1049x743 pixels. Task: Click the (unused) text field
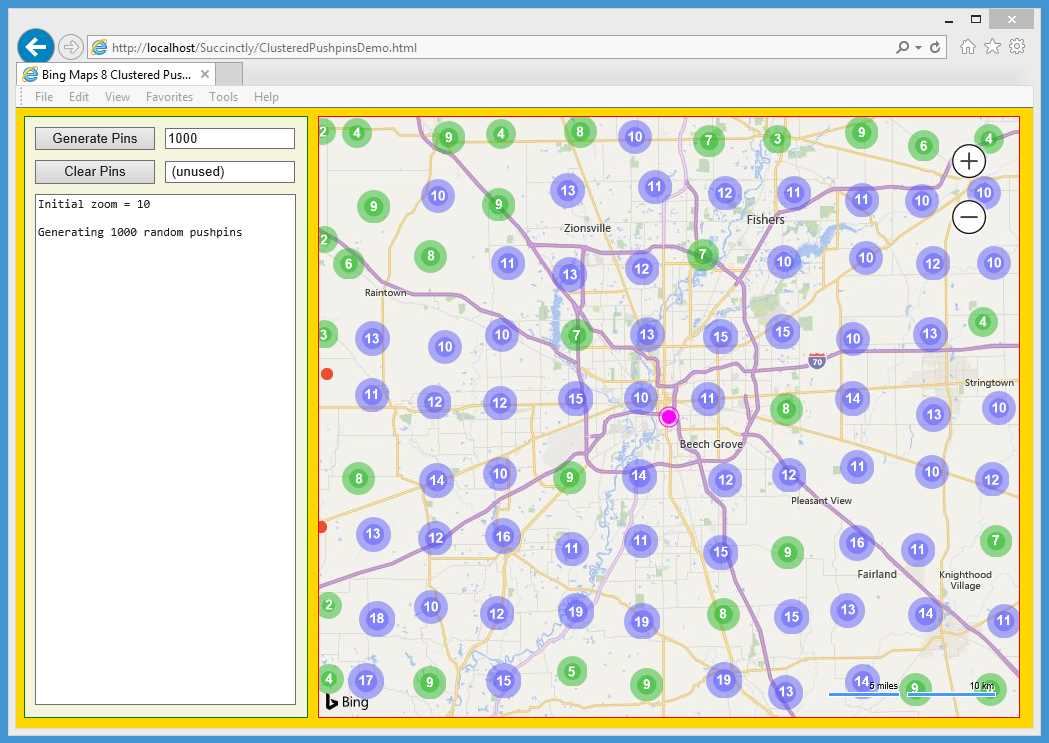pyautogui.click(x=229, y=171)
